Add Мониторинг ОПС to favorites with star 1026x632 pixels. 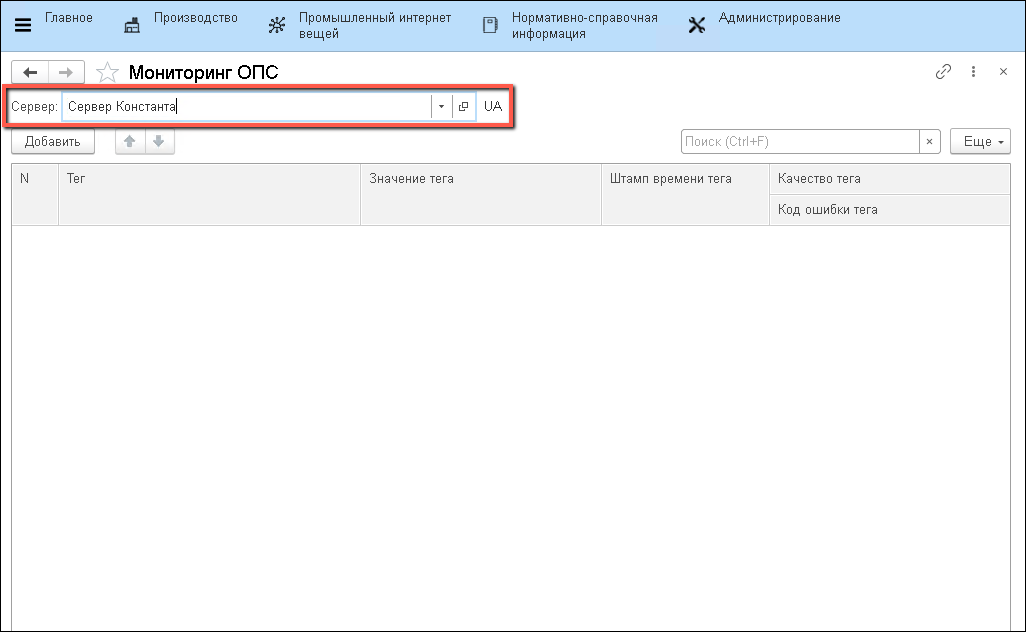point(107,73)
